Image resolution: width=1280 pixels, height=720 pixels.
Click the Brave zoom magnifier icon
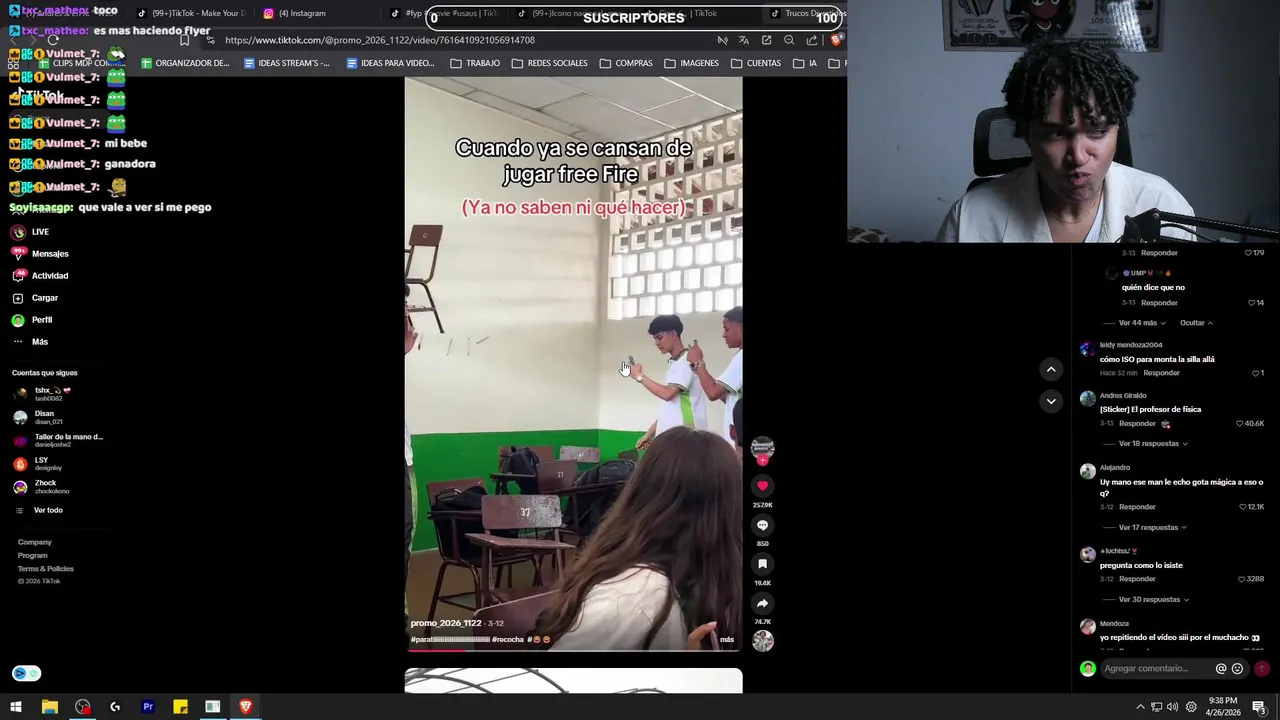789,40
